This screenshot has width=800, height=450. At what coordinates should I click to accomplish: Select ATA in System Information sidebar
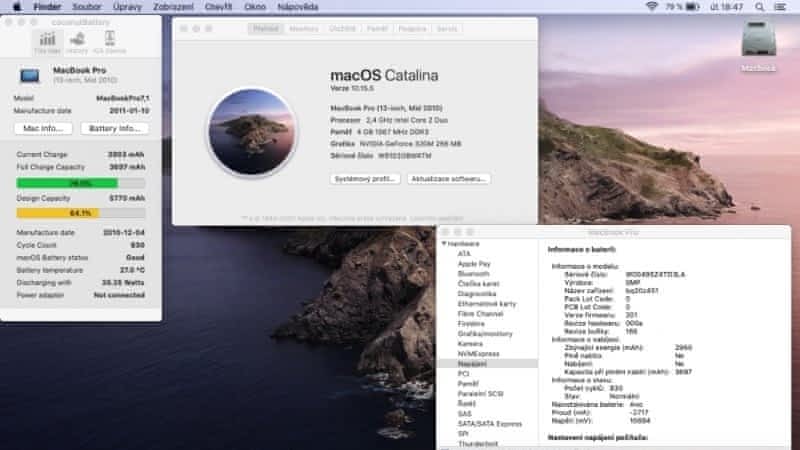[464, 254]
